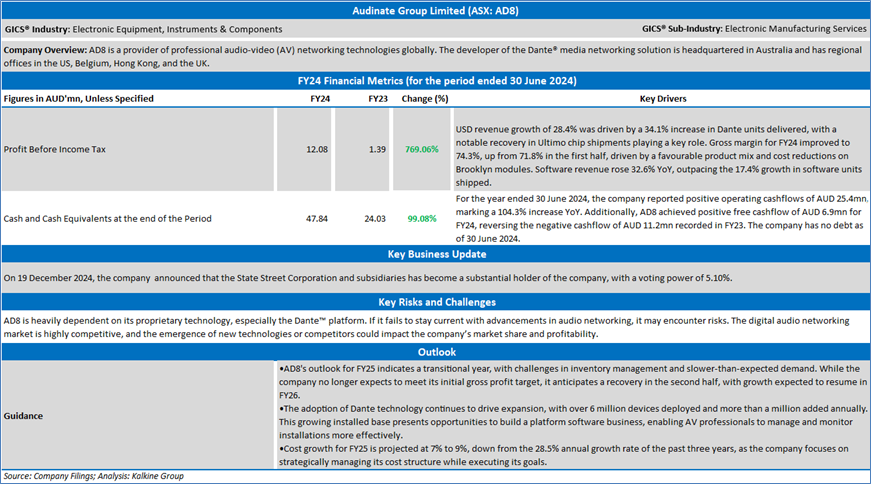Select the 'Profit Before Income Tax' row label
The height and width of the screenshot is (484, 871).
[x=54, y=149]
